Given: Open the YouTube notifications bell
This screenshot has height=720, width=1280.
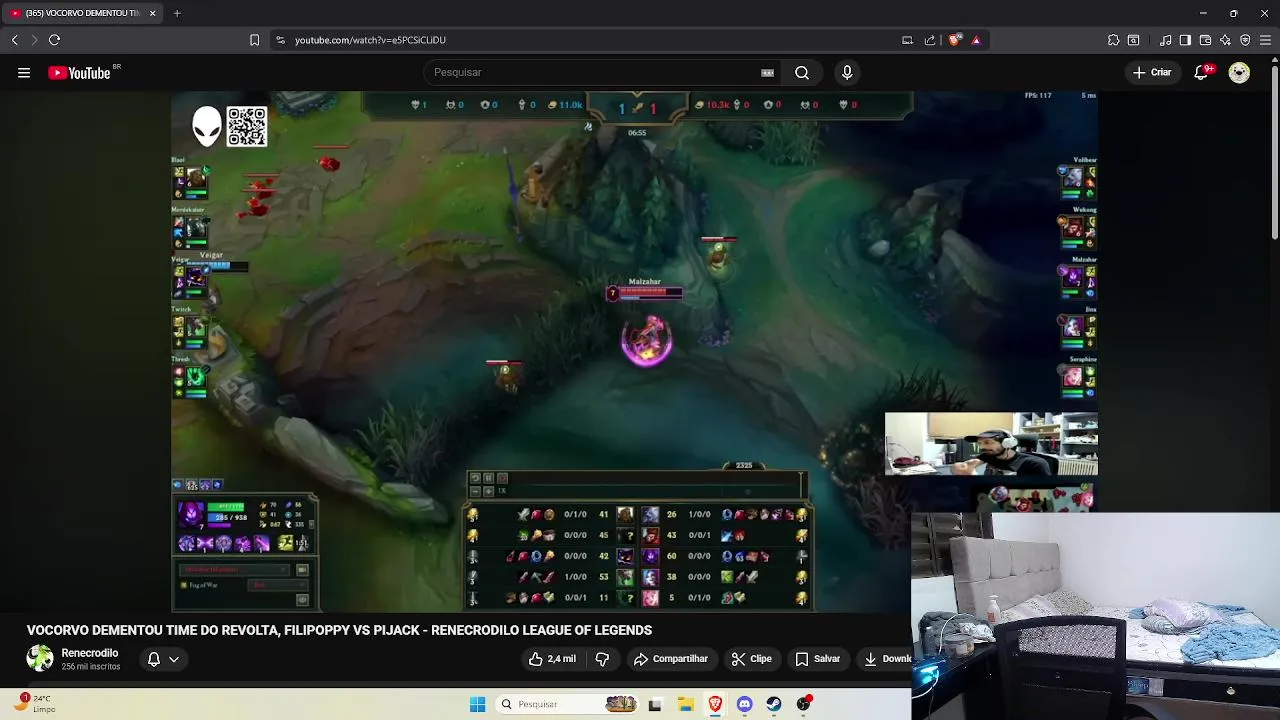Looking at the screenshot, I should click(1203, 72).
